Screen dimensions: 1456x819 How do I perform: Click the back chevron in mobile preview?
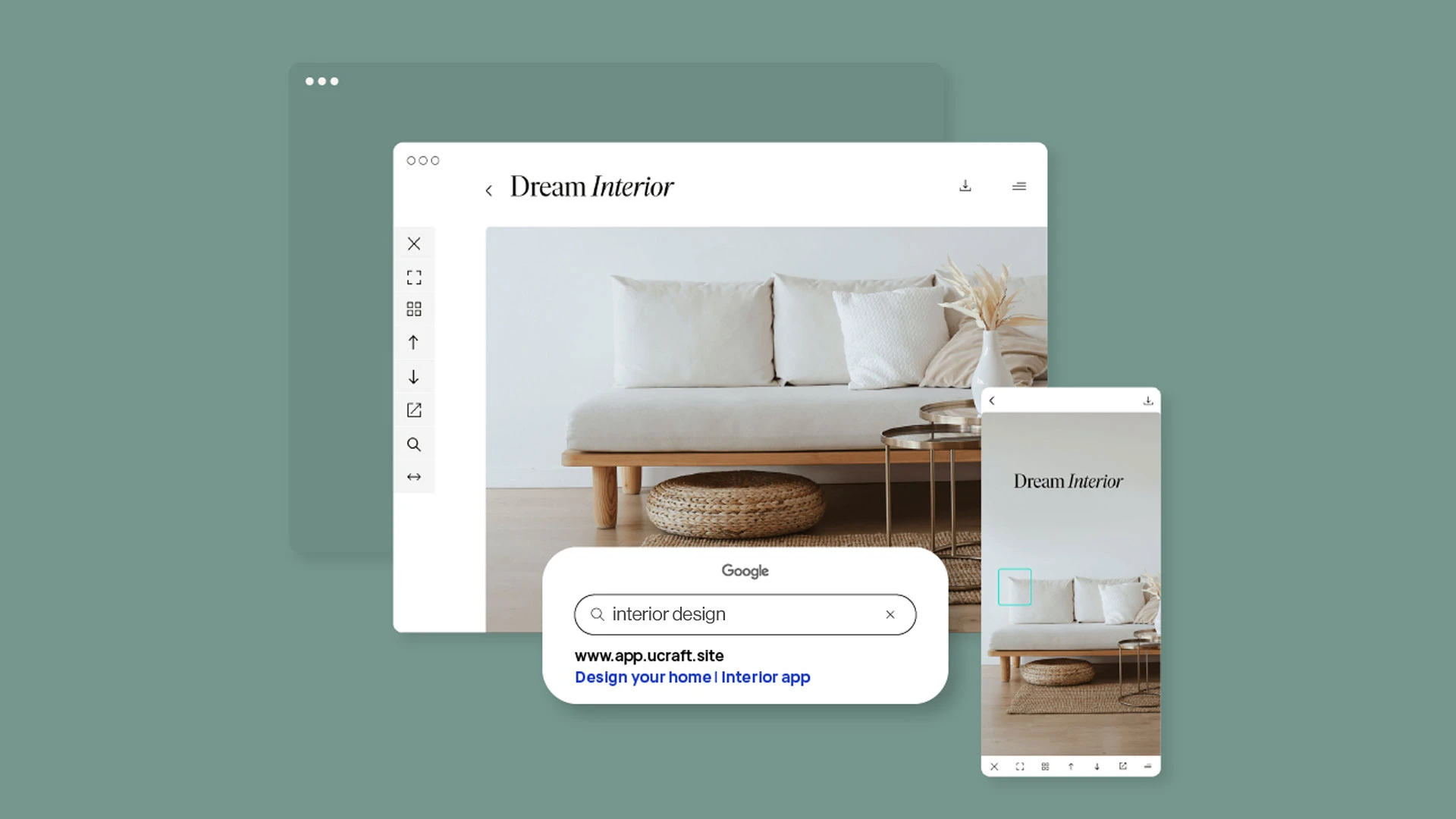point(991,399)
